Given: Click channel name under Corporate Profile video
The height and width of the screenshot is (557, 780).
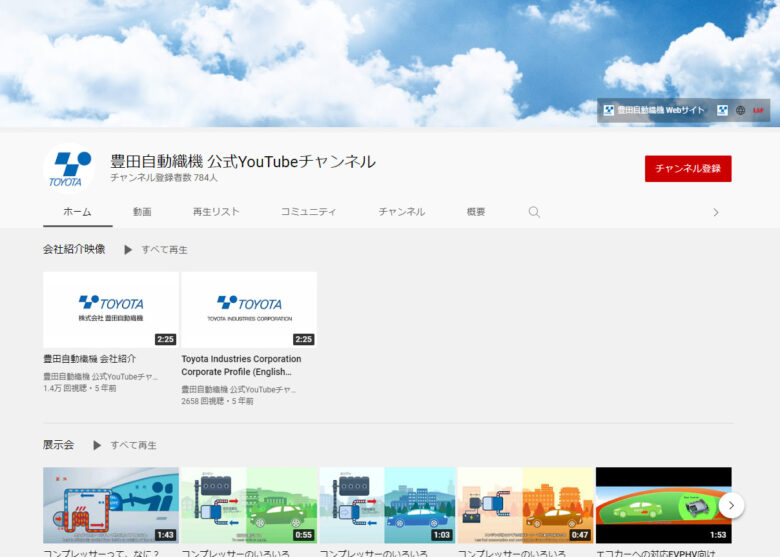Looking at the screenshot, I should click(238, 389).
